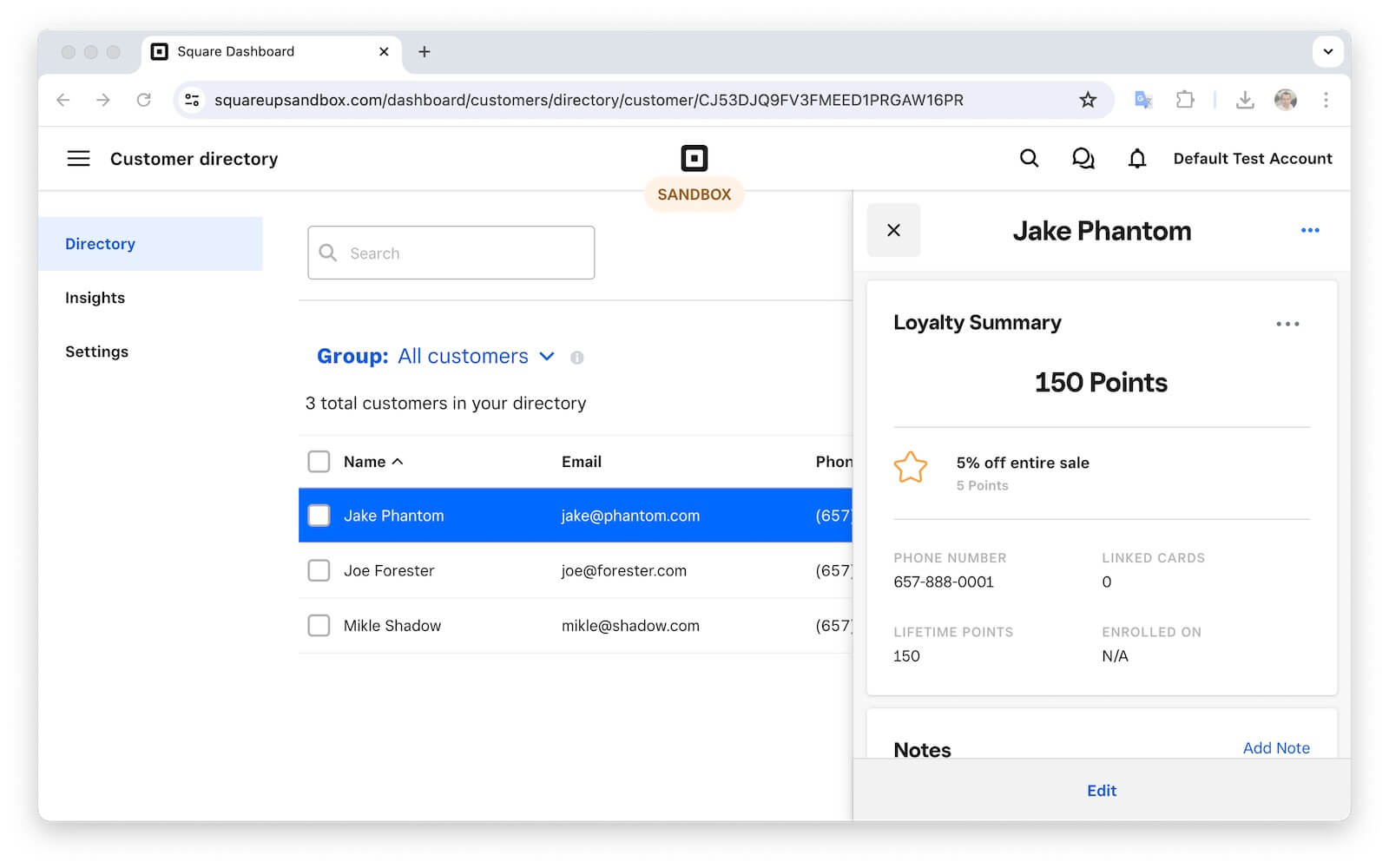Screen dimensions: 1389x868
Task: Open the Mikle Shadow customer row
Action: pyautogui.click(x=576, y=626)
